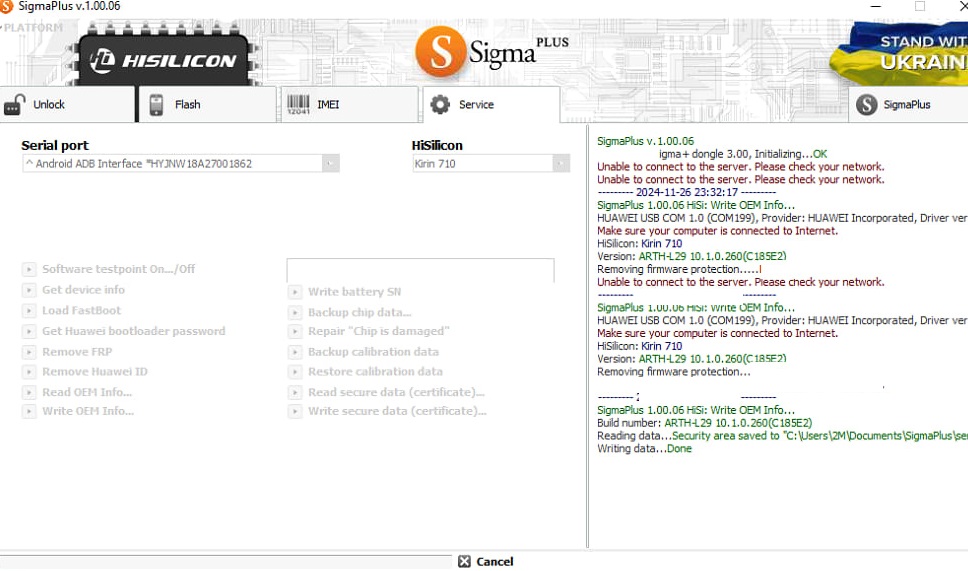Click the padlock icon on Unlock tab
Screen dimensions: 968x571
coord(14,105)
